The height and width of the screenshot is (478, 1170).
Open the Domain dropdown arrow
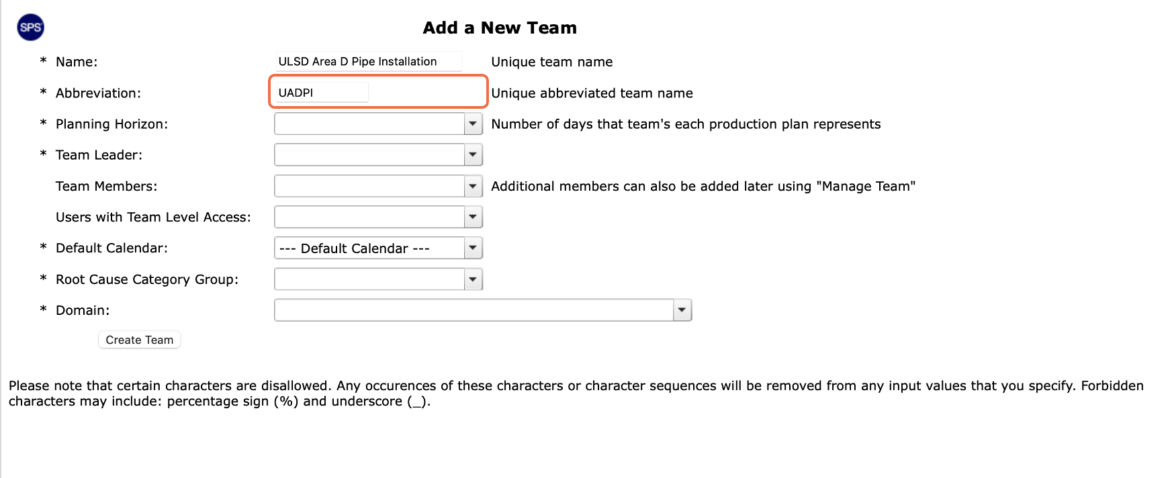point(682,310)
